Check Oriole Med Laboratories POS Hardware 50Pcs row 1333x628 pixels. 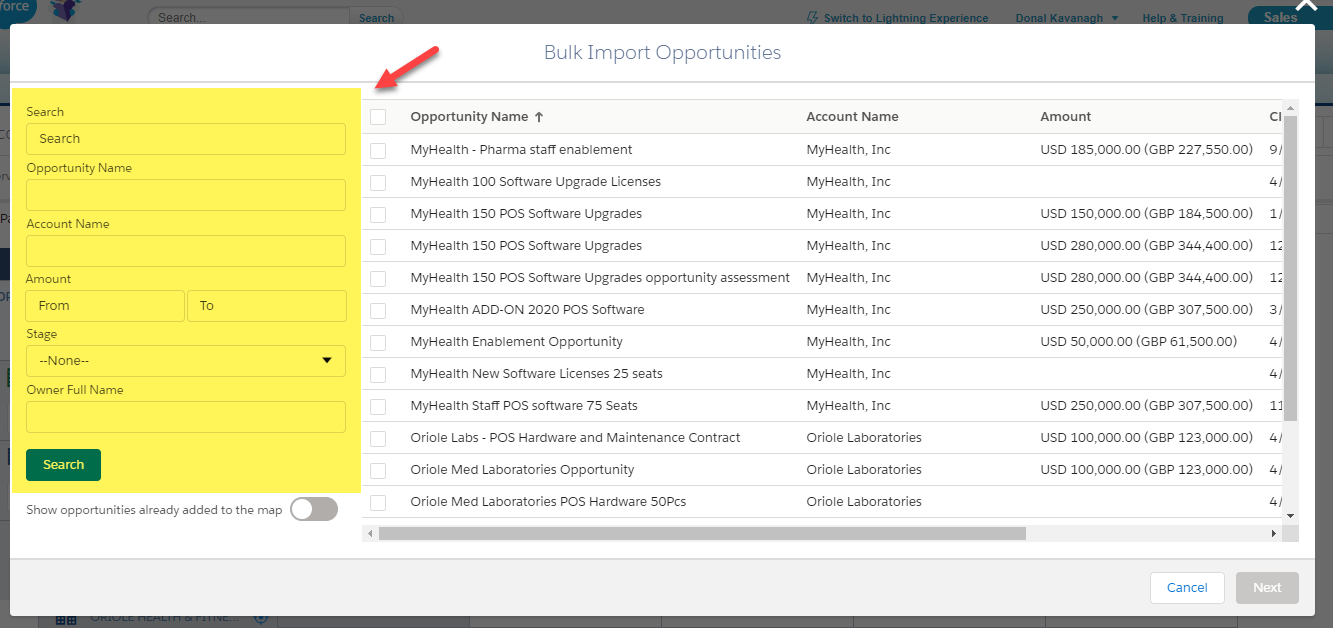click(378, 502)
